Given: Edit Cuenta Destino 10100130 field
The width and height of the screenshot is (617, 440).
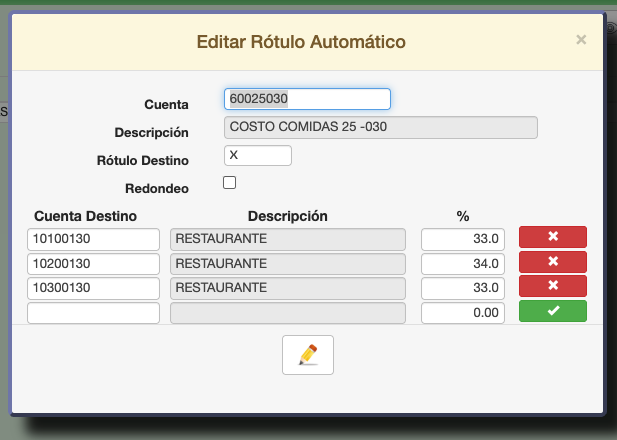Looking at the screenshot, I should (x=93, y=239).
